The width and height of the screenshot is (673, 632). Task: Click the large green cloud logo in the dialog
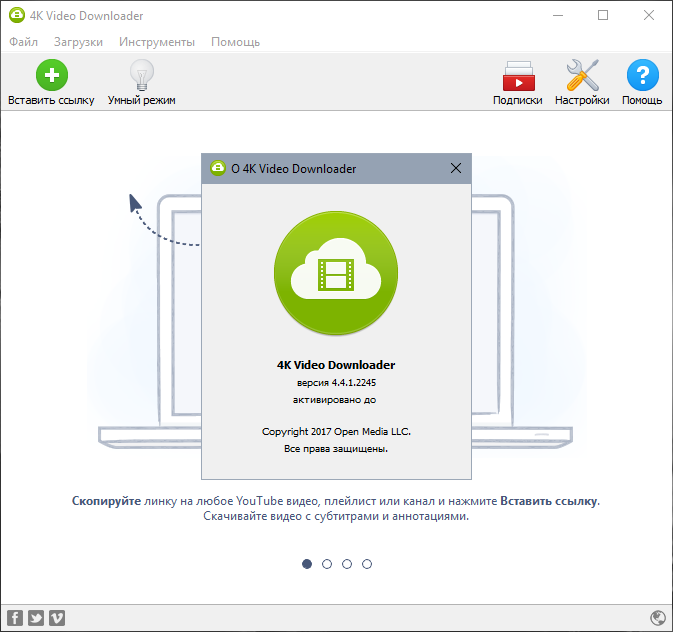pos(336,273)
